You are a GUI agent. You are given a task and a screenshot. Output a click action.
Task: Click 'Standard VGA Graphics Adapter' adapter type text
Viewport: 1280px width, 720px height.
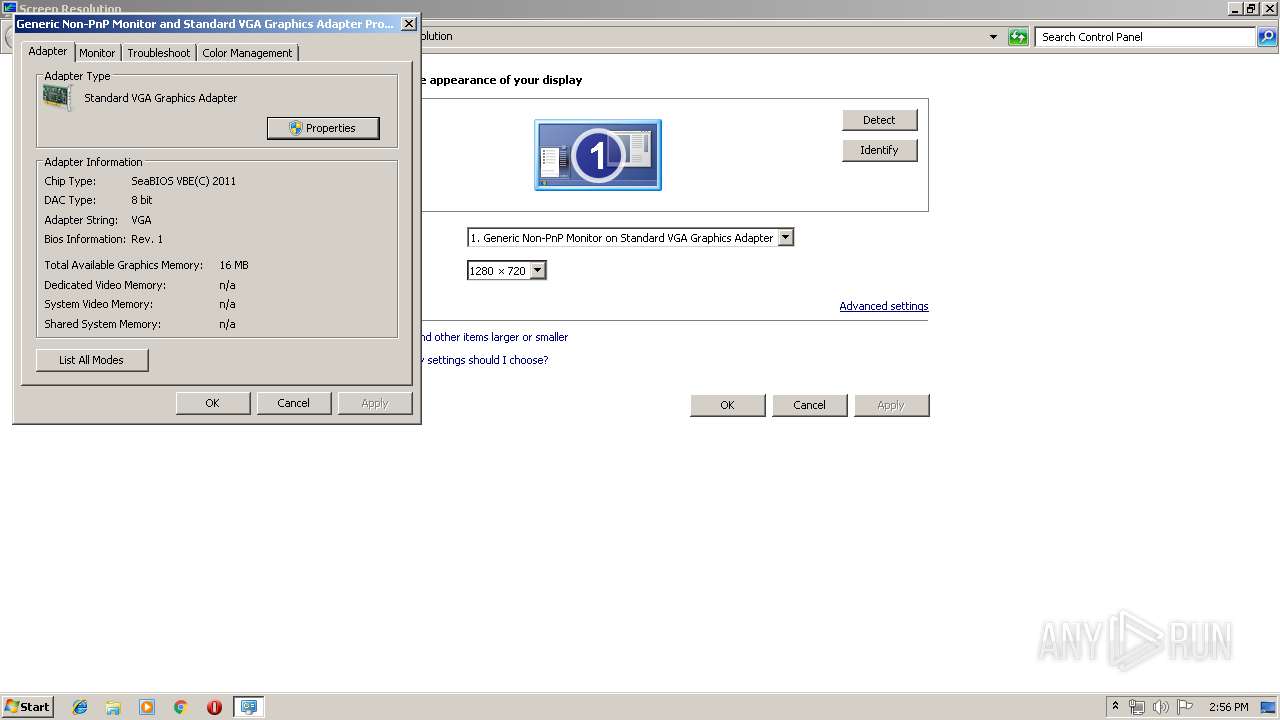pos(161,98)
